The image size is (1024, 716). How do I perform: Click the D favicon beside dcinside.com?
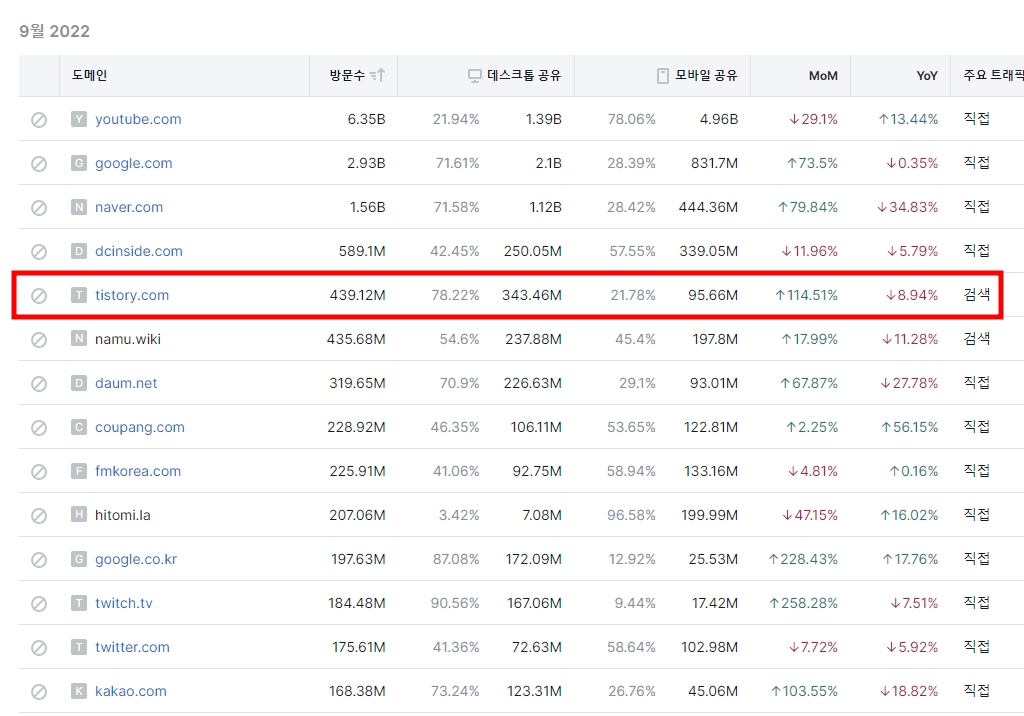79,251
